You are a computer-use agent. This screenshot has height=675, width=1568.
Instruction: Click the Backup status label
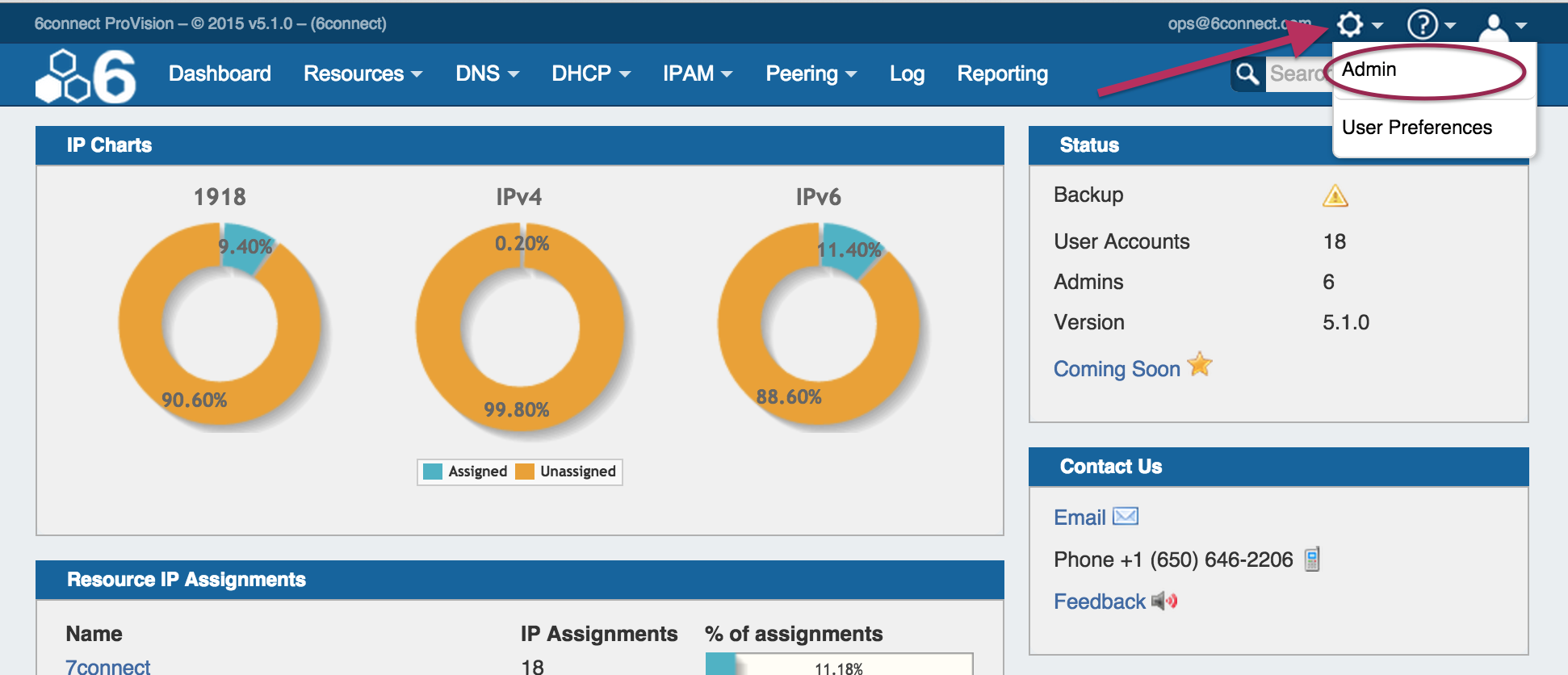pos(1088,195)
